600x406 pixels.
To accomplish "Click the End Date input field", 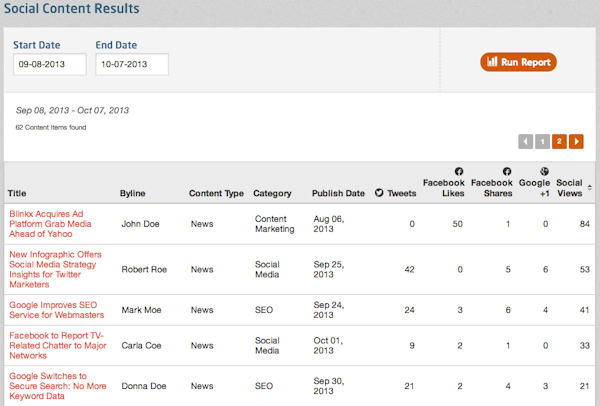I will click(132, 64).
